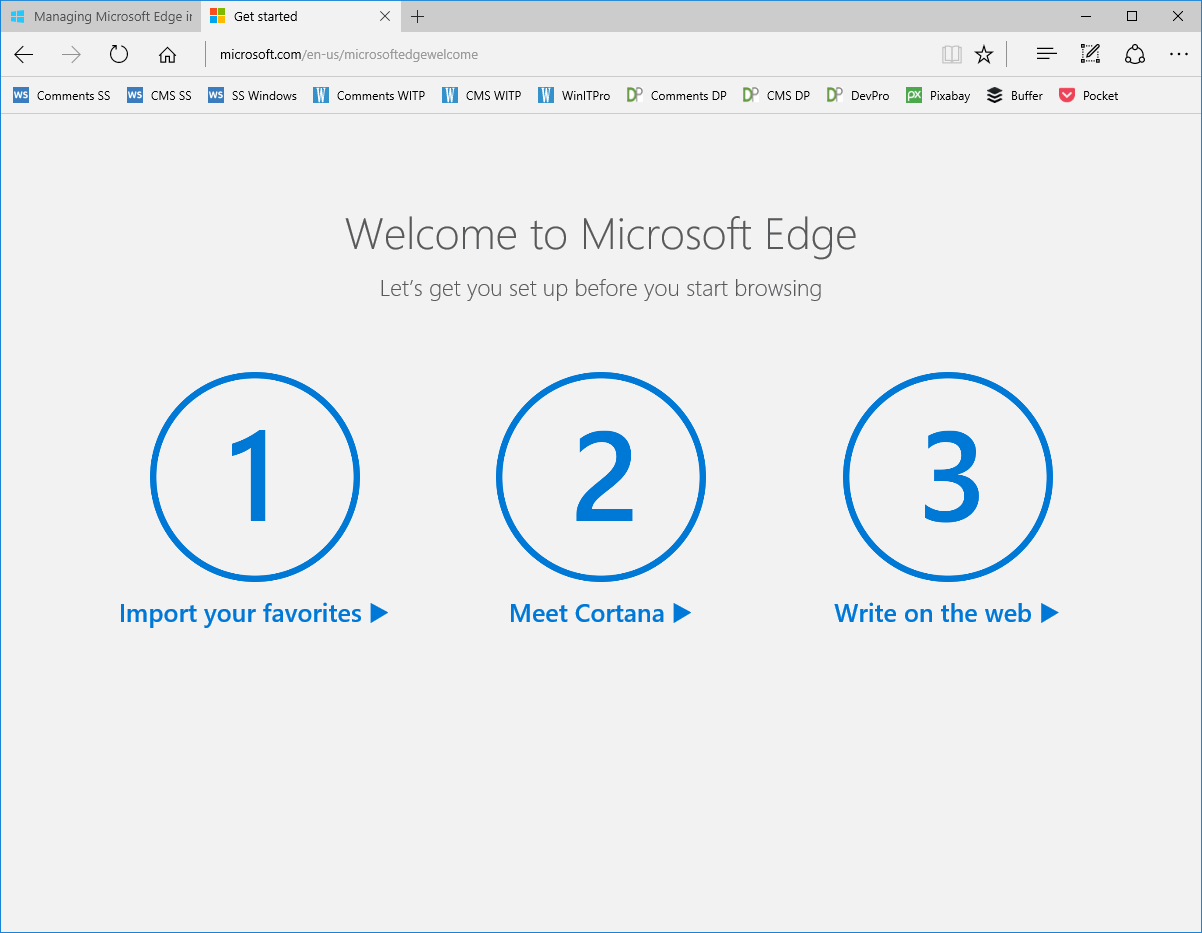The height and width of the screenshot is (933, 1202).
Task: Open the Hub icon
Action: pos(1046,55)
